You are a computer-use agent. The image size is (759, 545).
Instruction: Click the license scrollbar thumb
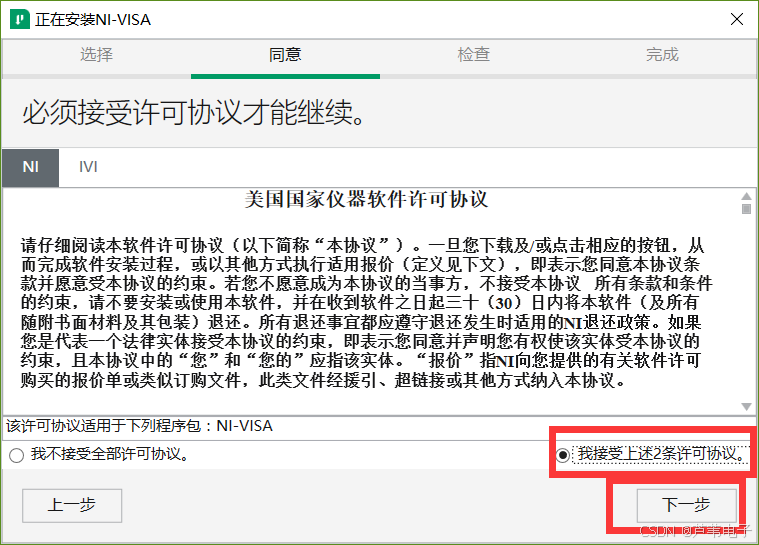[x=746, y=209]
